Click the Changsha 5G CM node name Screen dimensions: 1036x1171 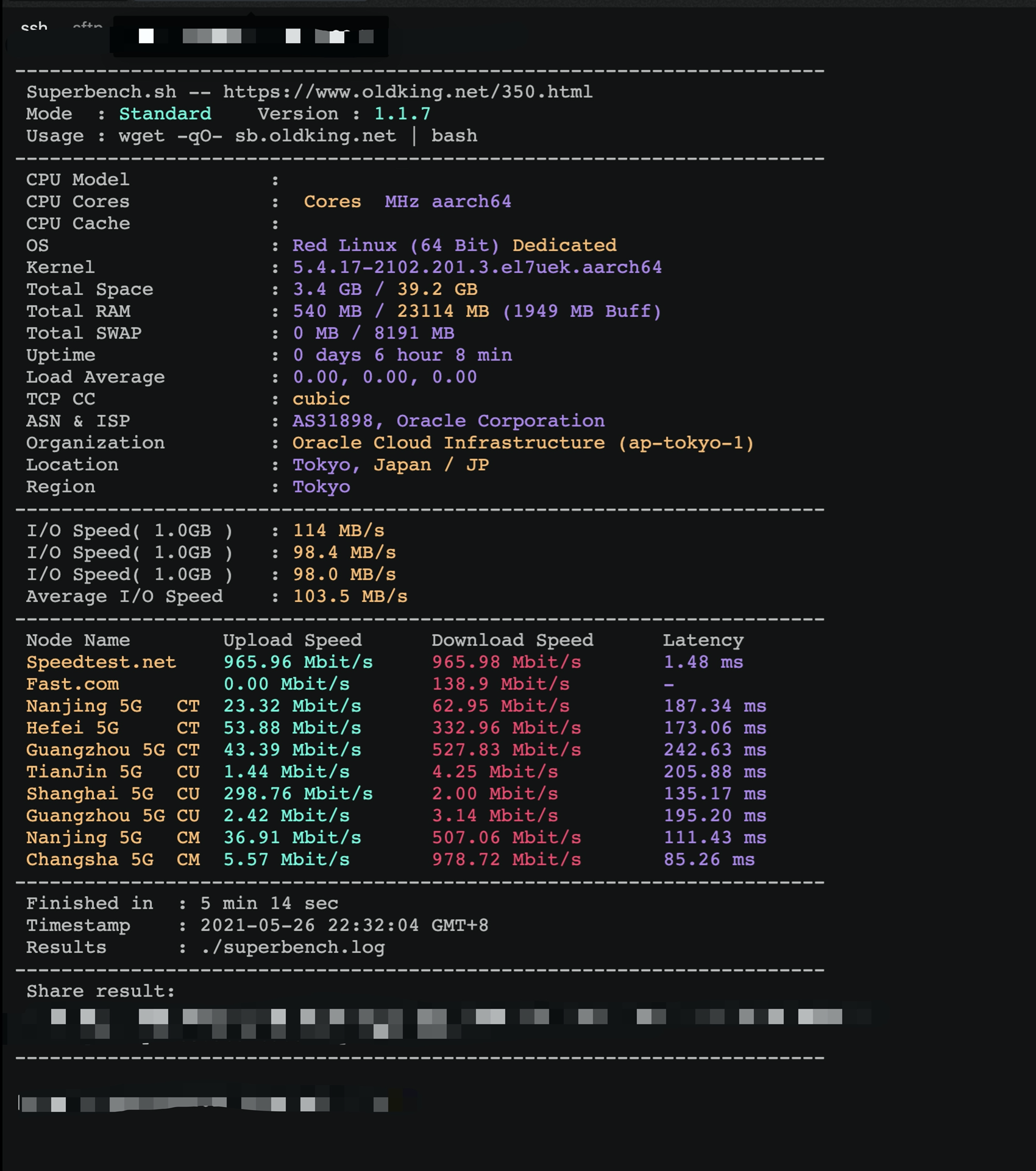(x=113, y=860)
